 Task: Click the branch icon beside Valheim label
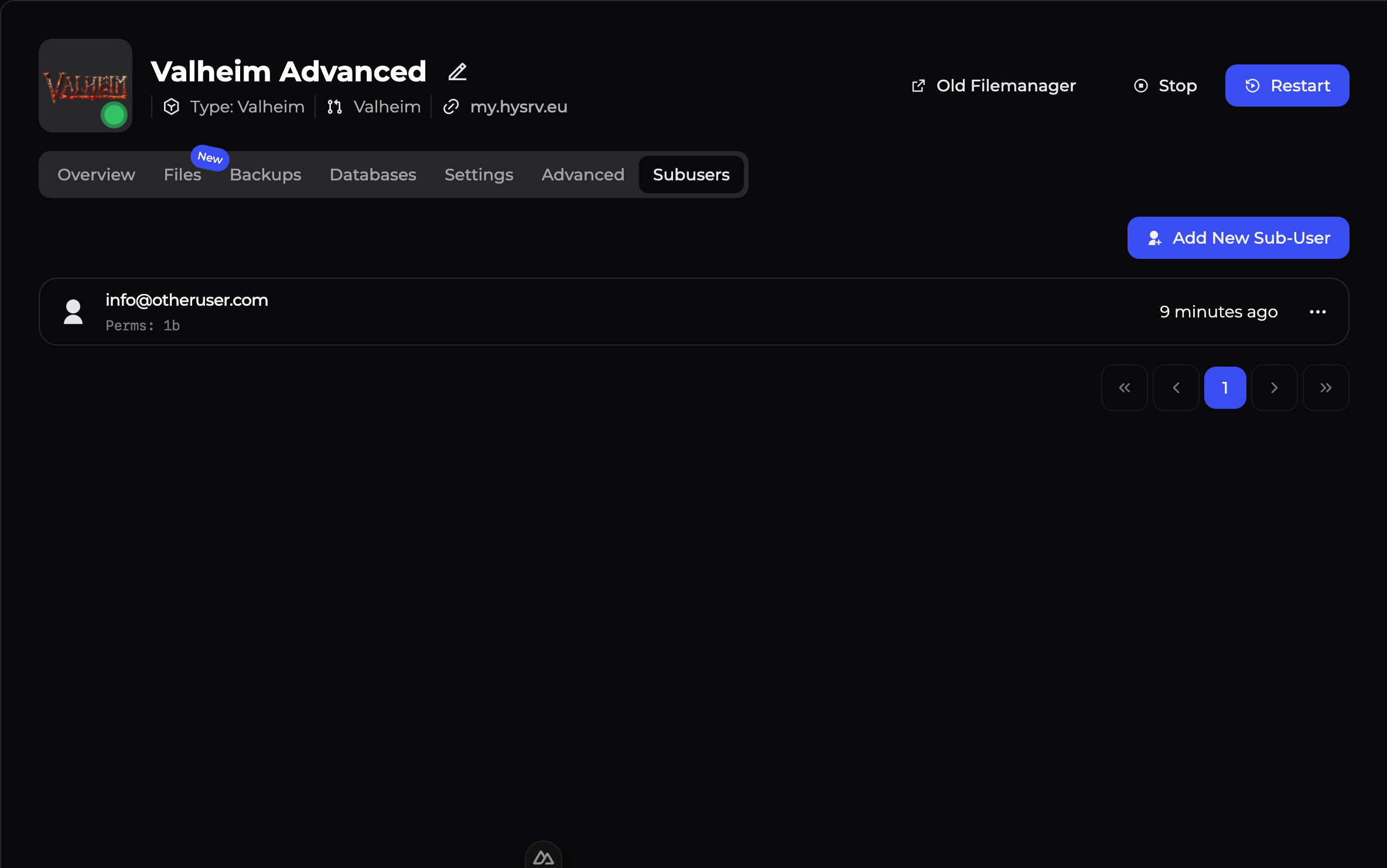click(x=334, y=107)
